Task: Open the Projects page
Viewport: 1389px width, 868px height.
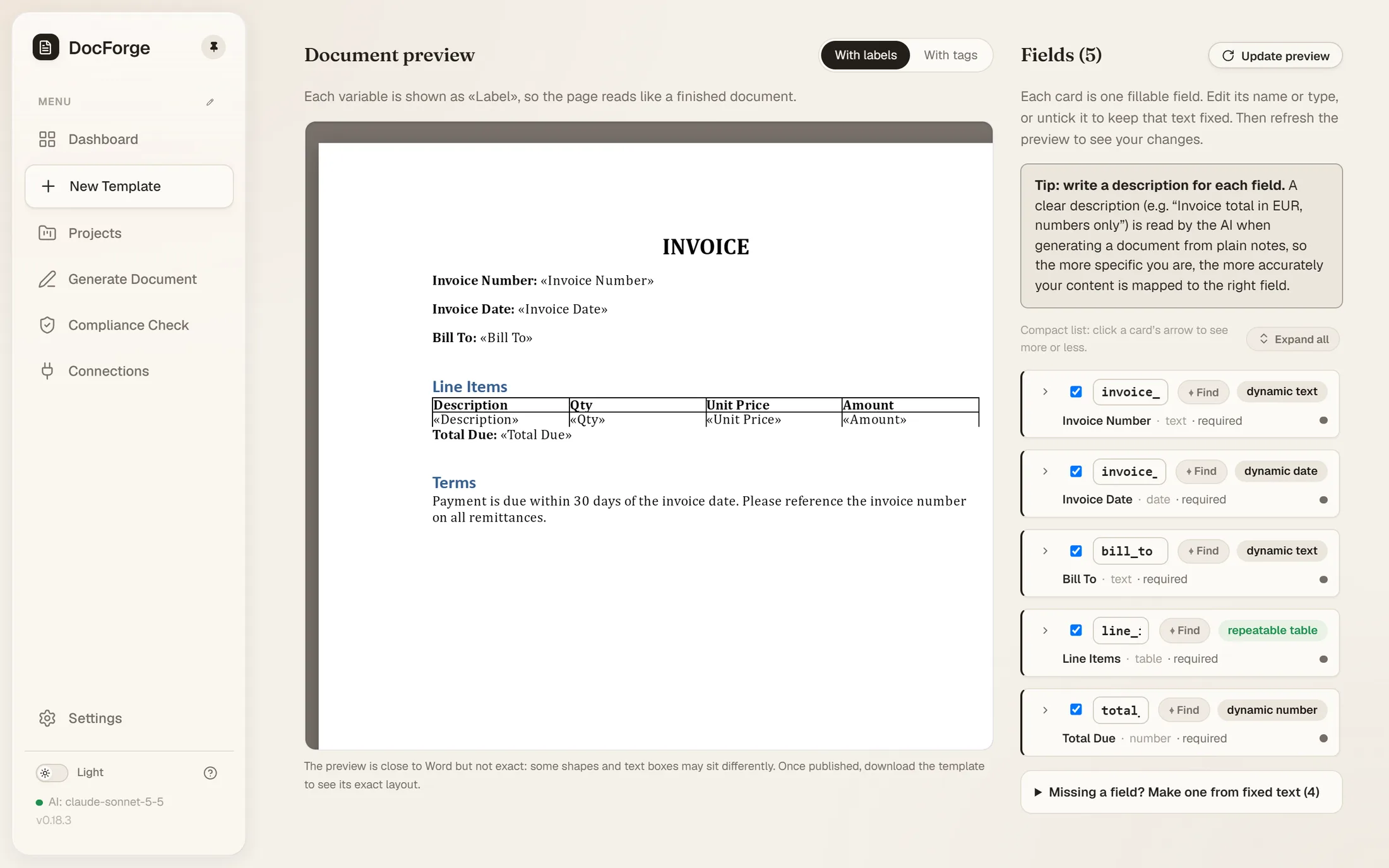Action: [129, 233]
